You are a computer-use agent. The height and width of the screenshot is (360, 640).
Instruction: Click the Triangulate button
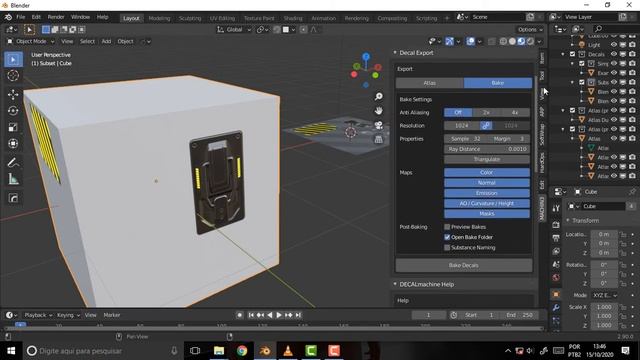click(x=487, y=159)
